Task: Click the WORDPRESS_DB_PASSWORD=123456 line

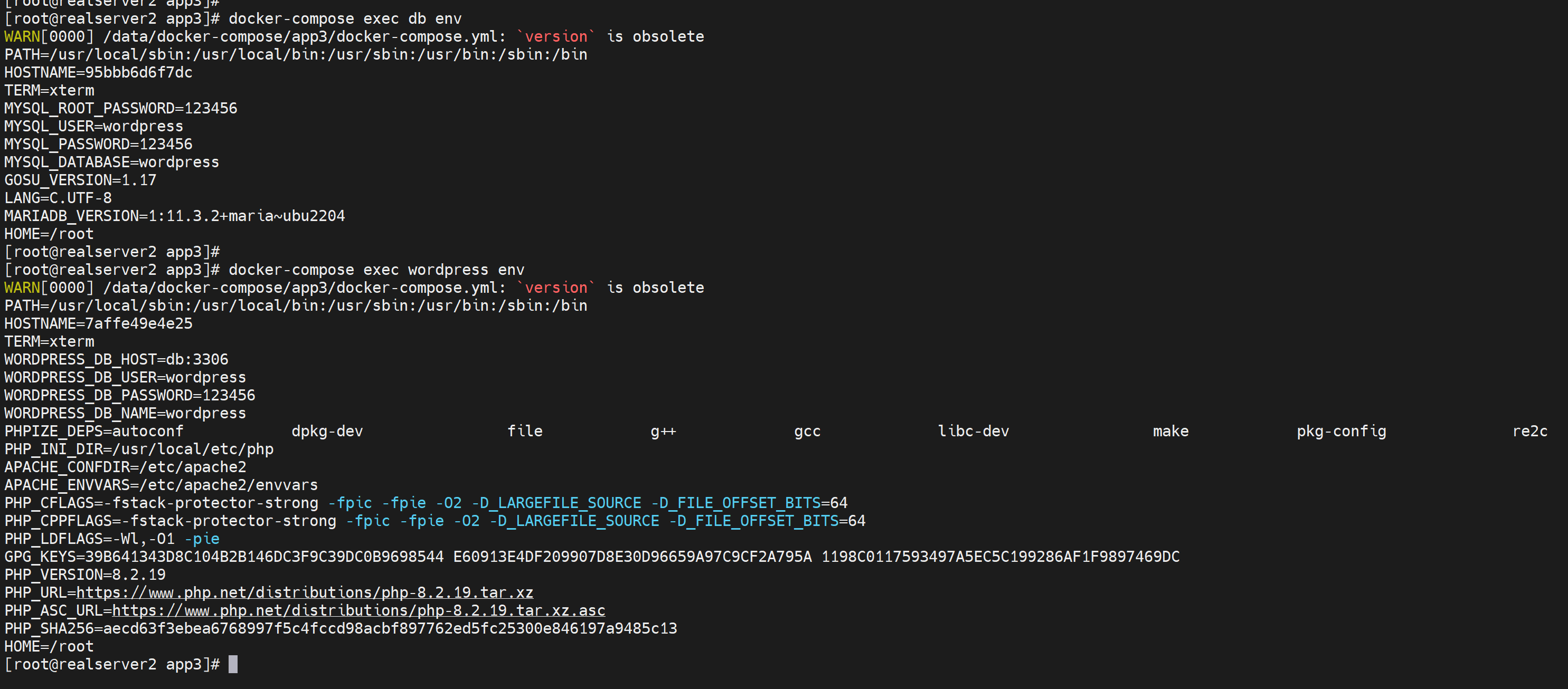Action: pyautogui.click(x=130, y=395)
